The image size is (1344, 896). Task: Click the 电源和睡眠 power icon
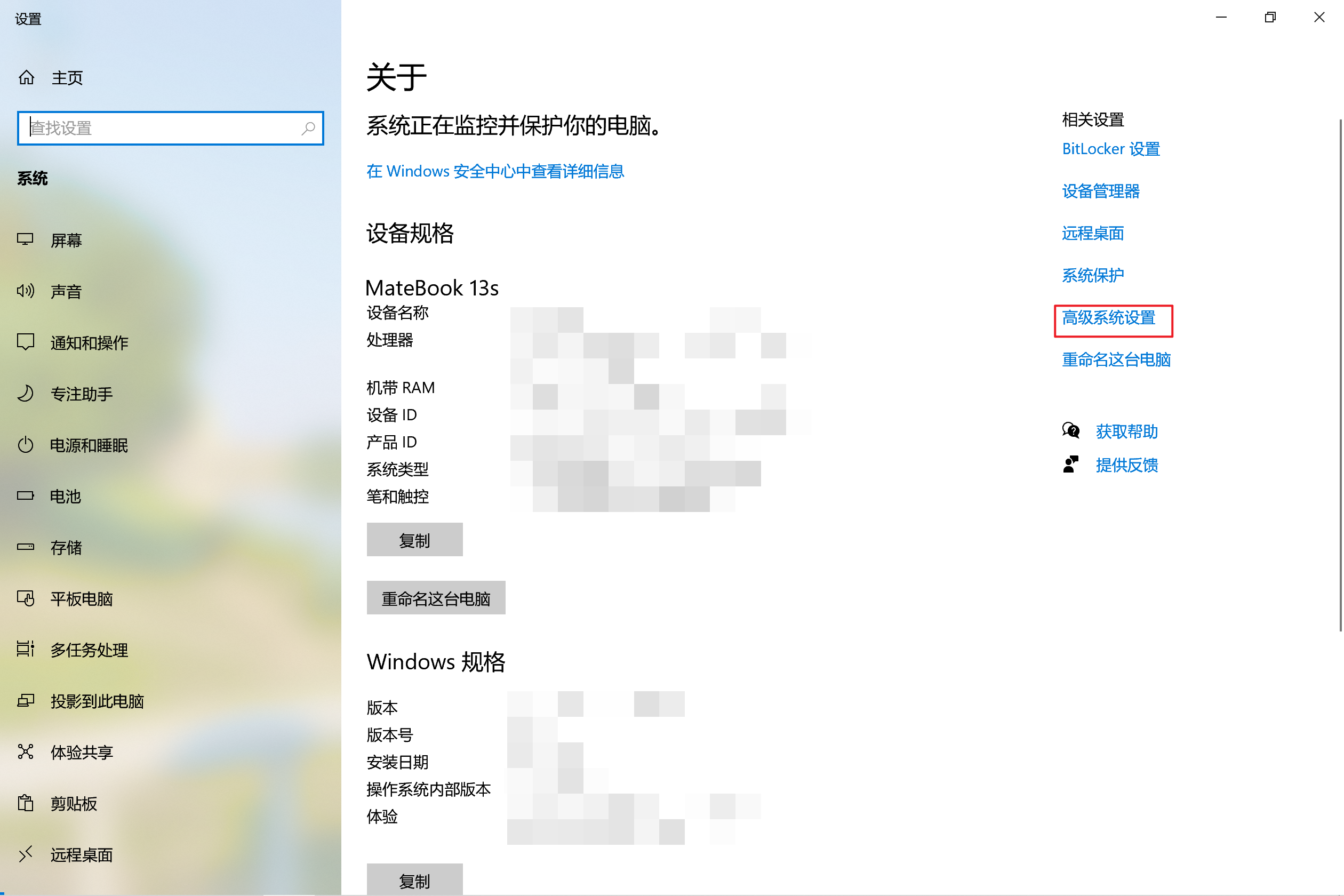[x=25, y=445]
